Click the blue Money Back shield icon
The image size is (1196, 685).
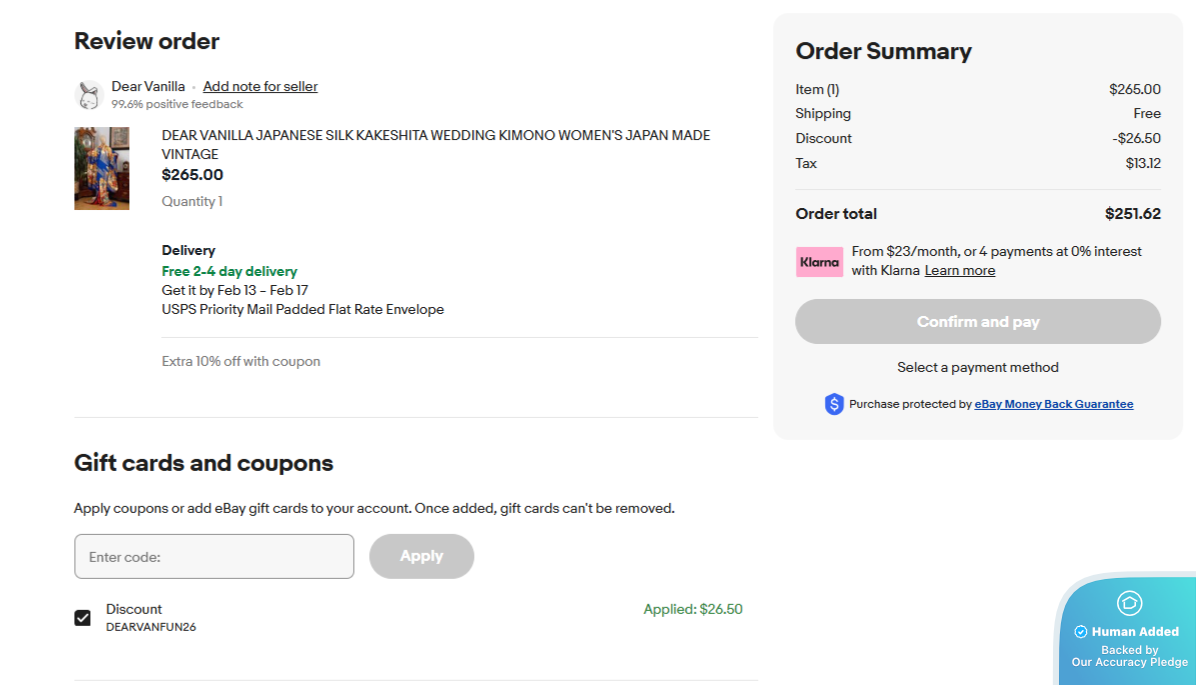pyautogui.click(x=834, y=404)
